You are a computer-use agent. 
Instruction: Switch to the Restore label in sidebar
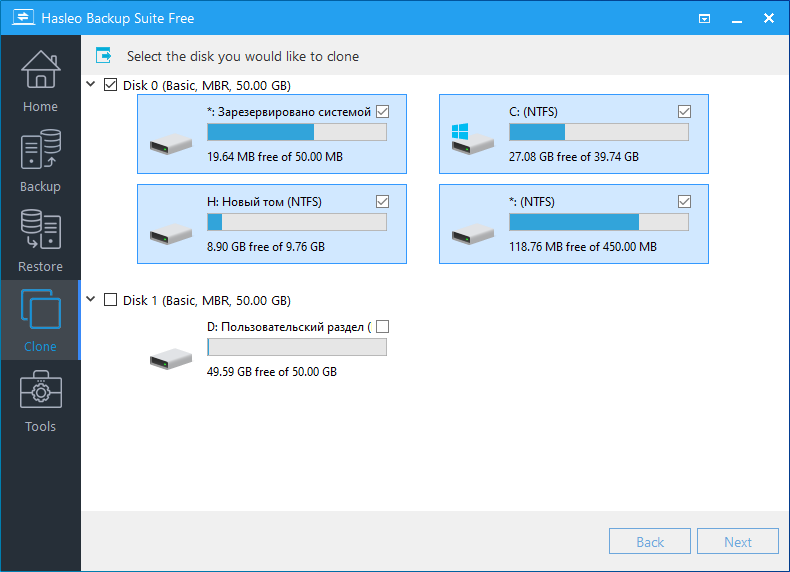[x=40, y=267]
